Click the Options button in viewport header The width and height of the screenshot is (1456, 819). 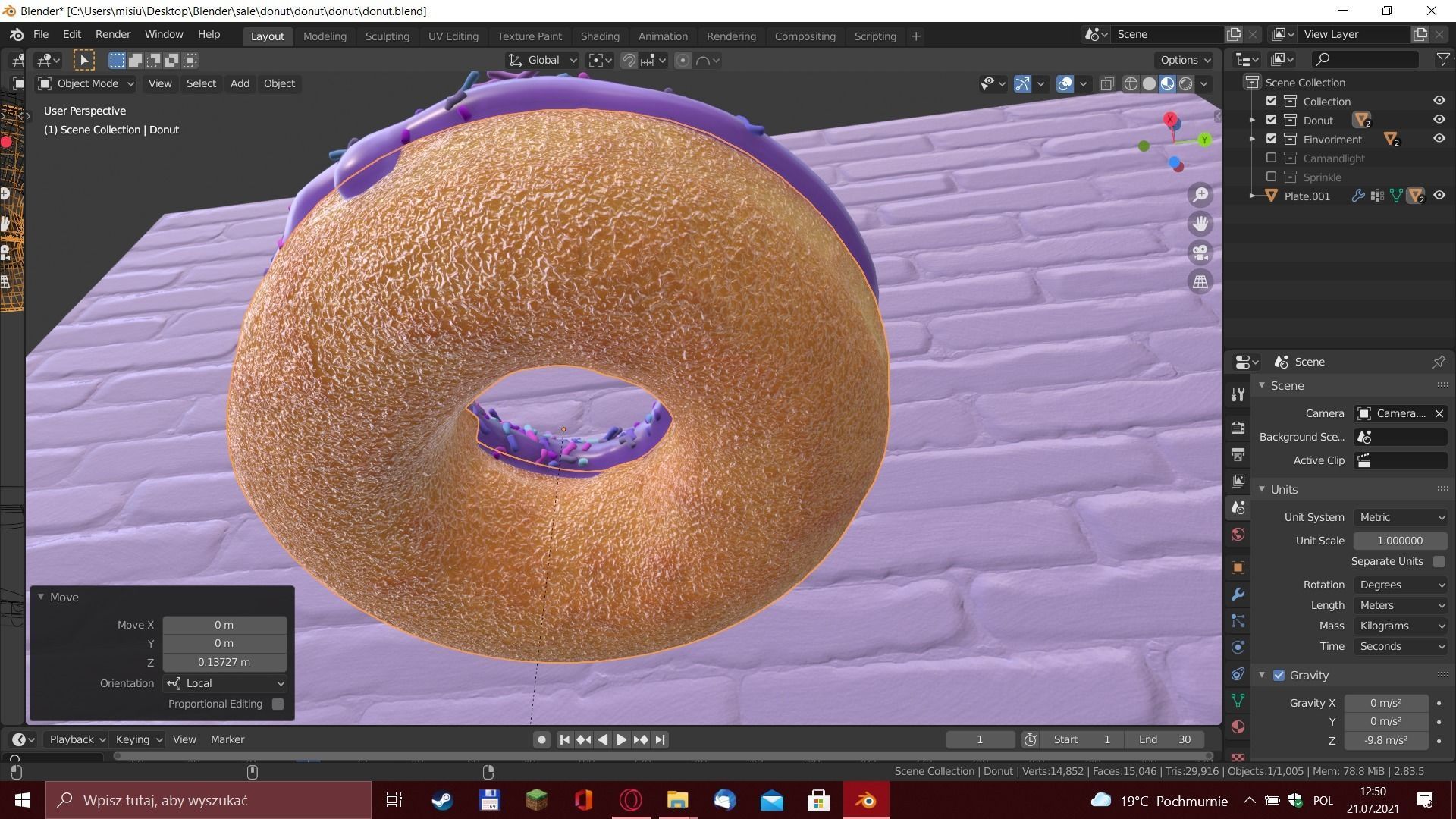point(1185,60)
